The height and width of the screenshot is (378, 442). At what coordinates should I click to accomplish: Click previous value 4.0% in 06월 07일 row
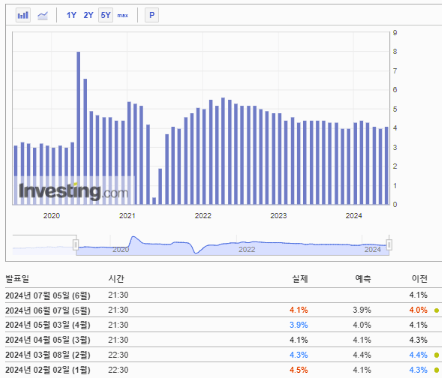(x=418, y=310)
